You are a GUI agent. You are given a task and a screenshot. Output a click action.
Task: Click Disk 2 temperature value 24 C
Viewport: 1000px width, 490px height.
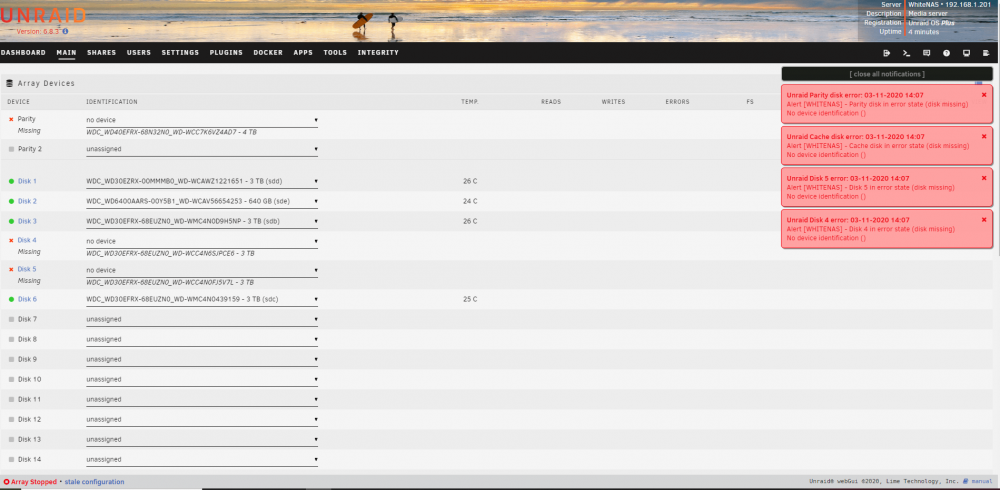pos(470,202)
